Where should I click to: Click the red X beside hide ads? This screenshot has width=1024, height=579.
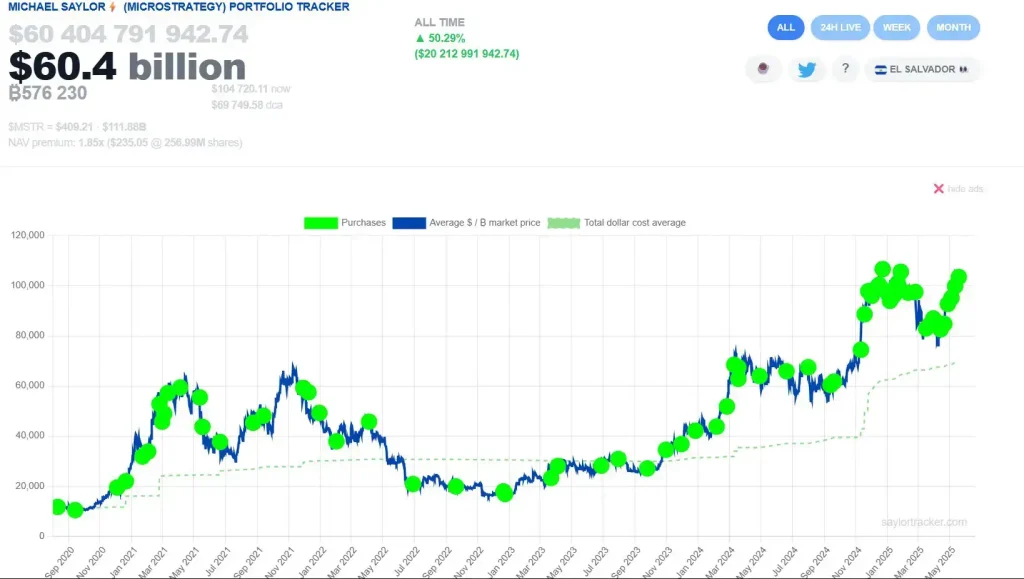pyautogui.click(x=938, y=189)
